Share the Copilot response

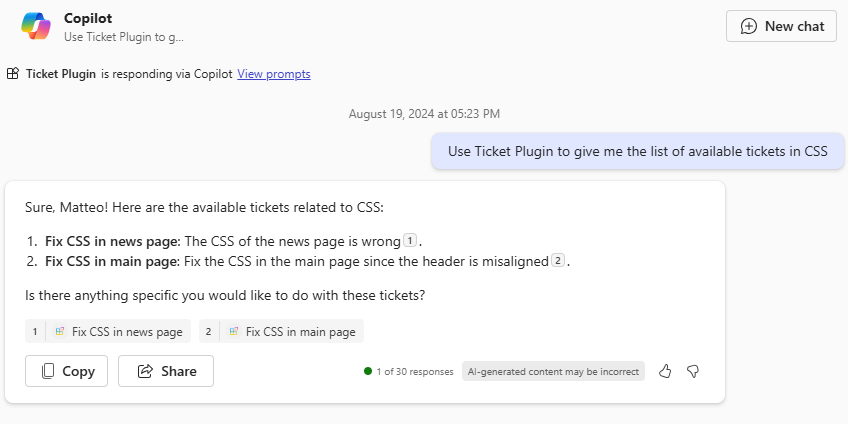[166, 371]
